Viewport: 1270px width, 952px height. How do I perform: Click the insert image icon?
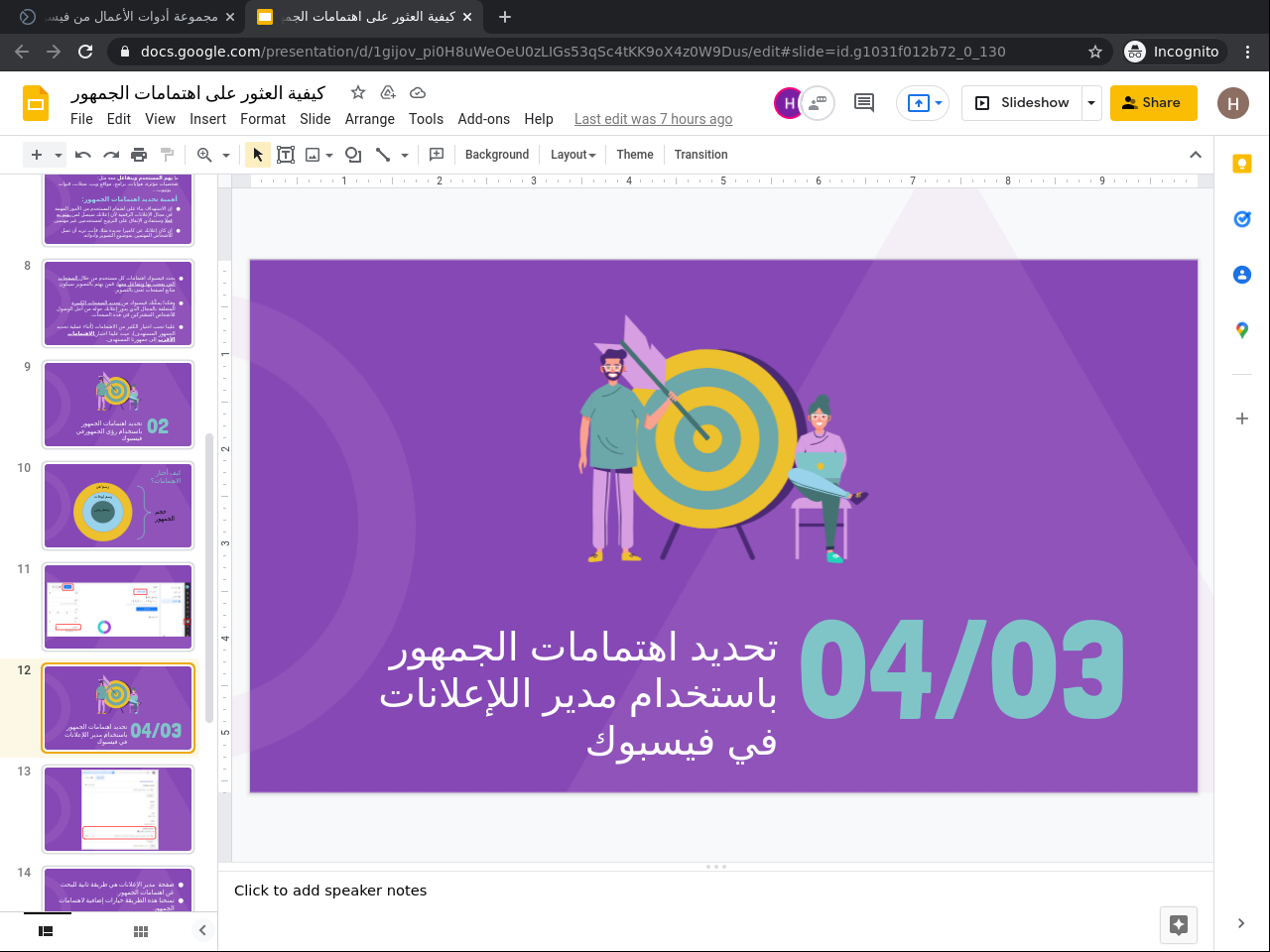pyautogui.click(x=313, y=155)
